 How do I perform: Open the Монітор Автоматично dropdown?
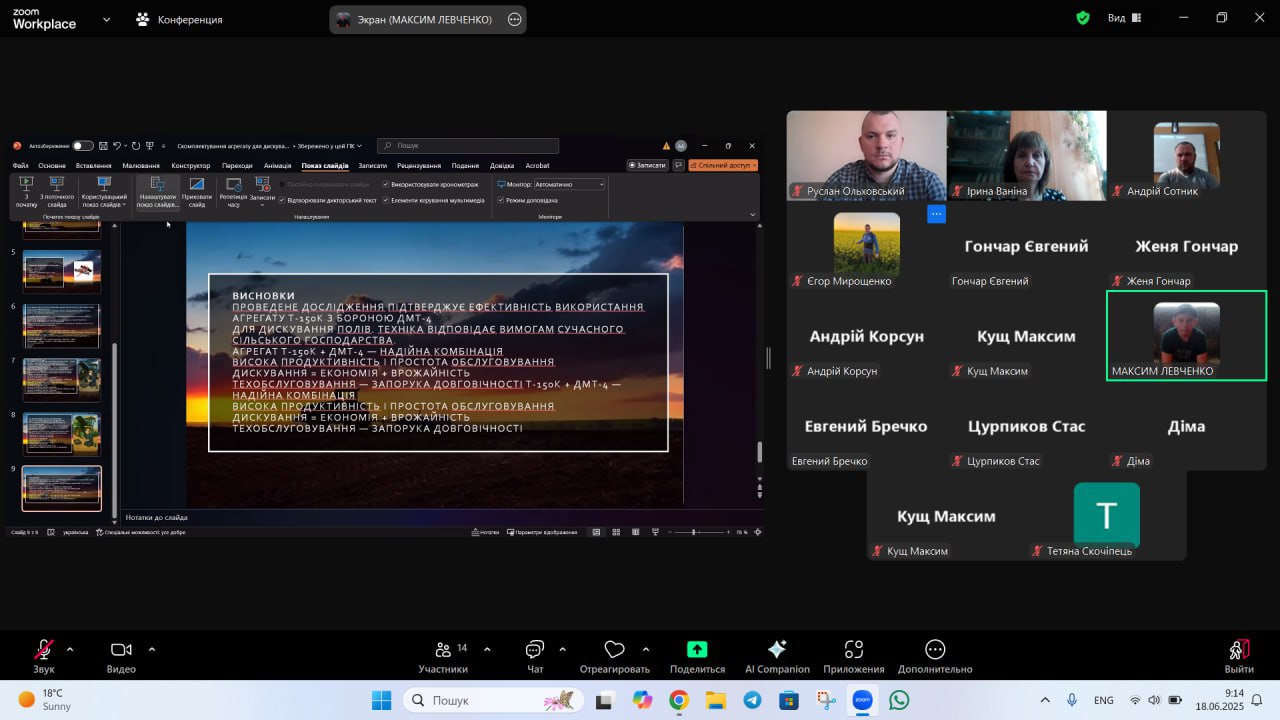569,184
